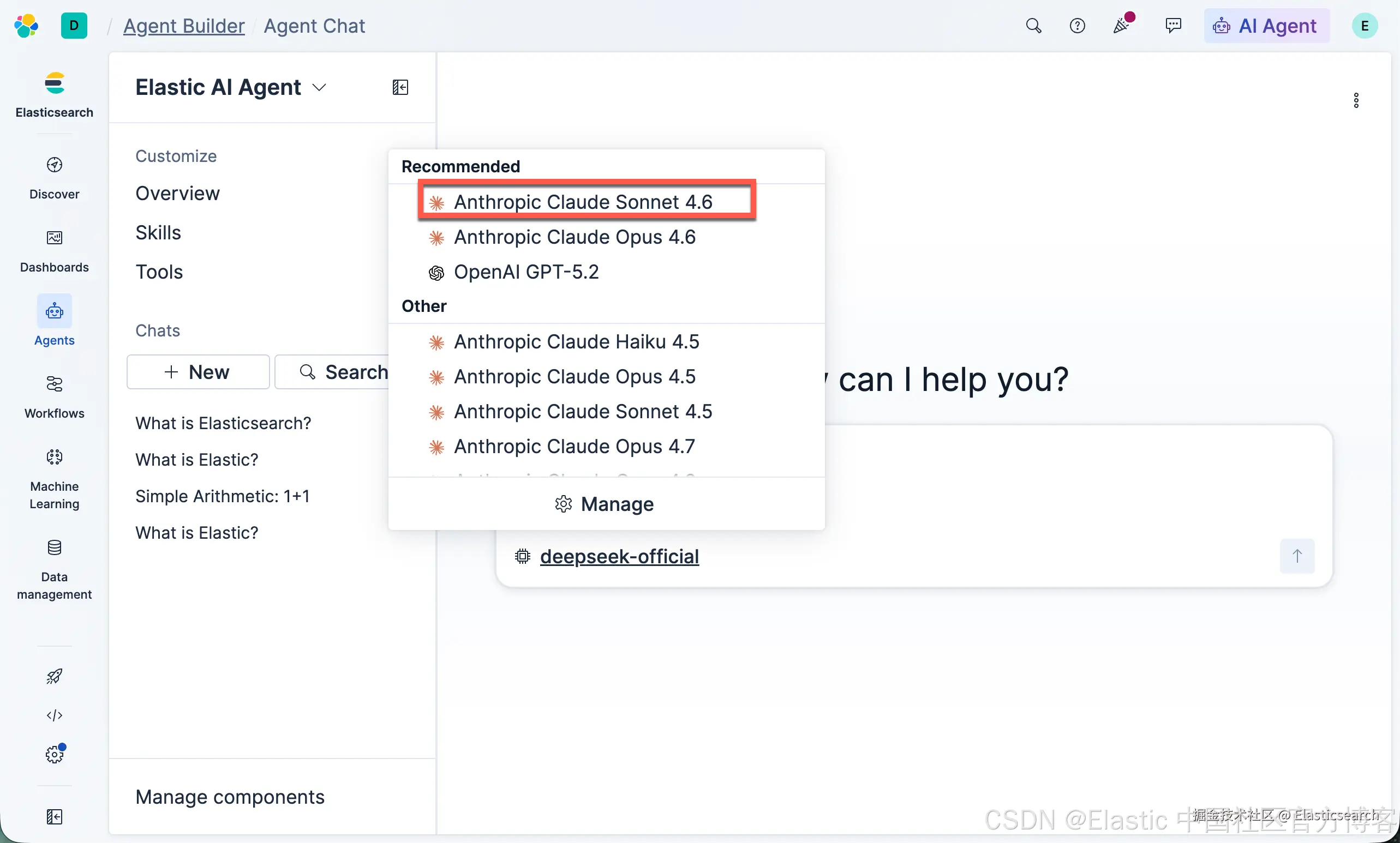Open the deepseek-official connector selector
Viewport: 1400px width, 843px height.
[x=619, y=556]
